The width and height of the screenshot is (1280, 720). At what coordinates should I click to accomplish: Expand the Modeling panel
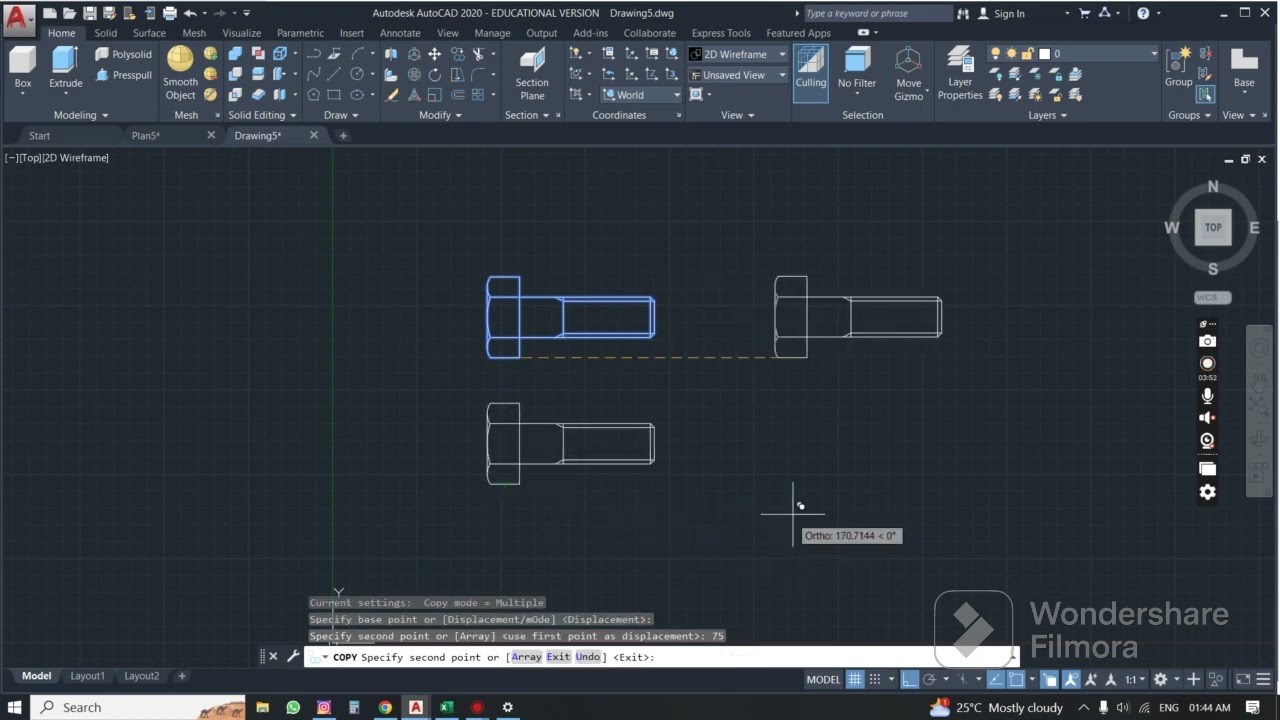pos(81,115)
